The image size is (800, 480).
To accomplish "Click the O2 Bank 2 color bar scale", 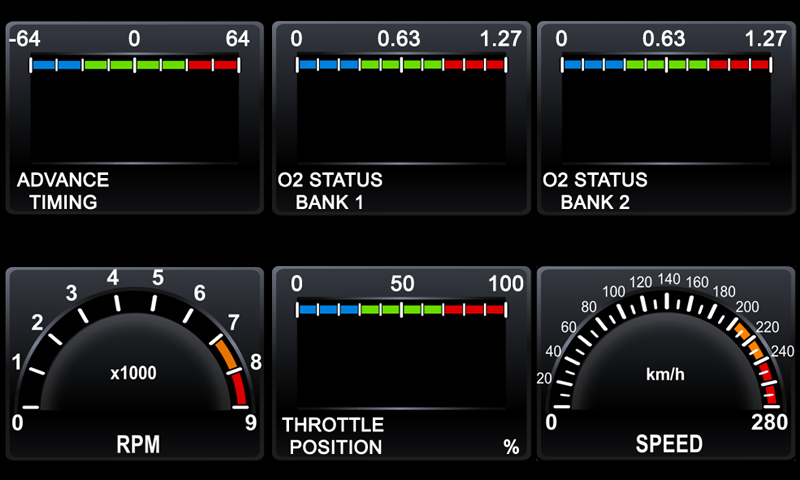I will [666, 65].
